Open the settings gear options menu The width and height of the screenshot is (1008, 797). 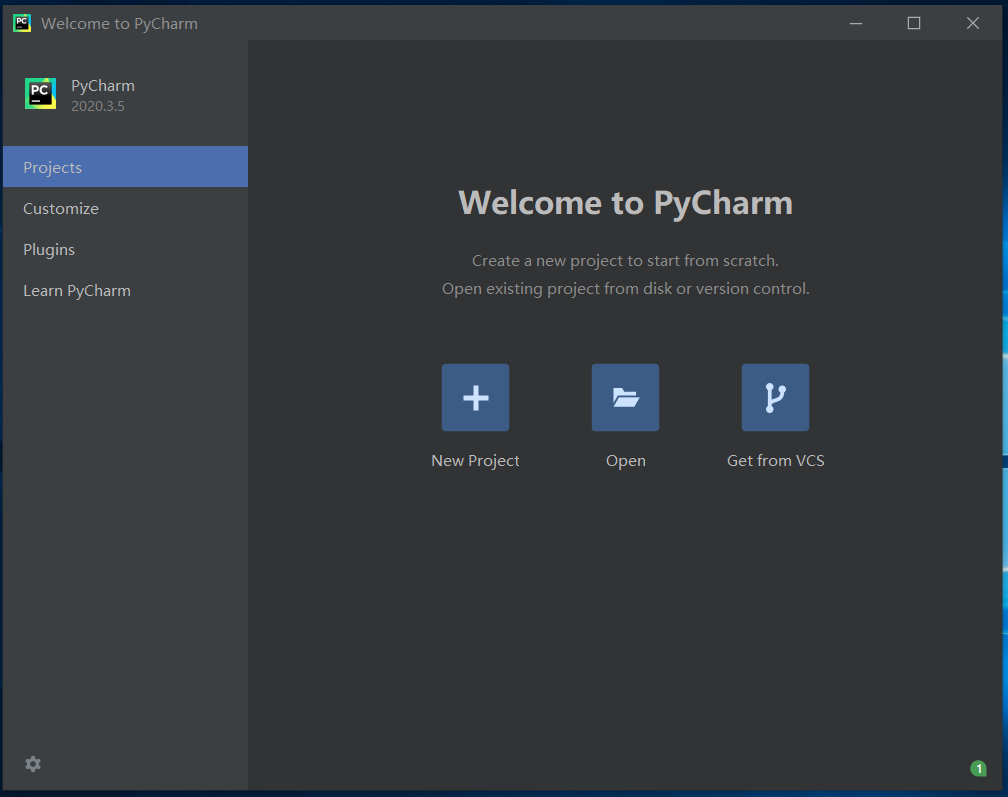[33, 764]
